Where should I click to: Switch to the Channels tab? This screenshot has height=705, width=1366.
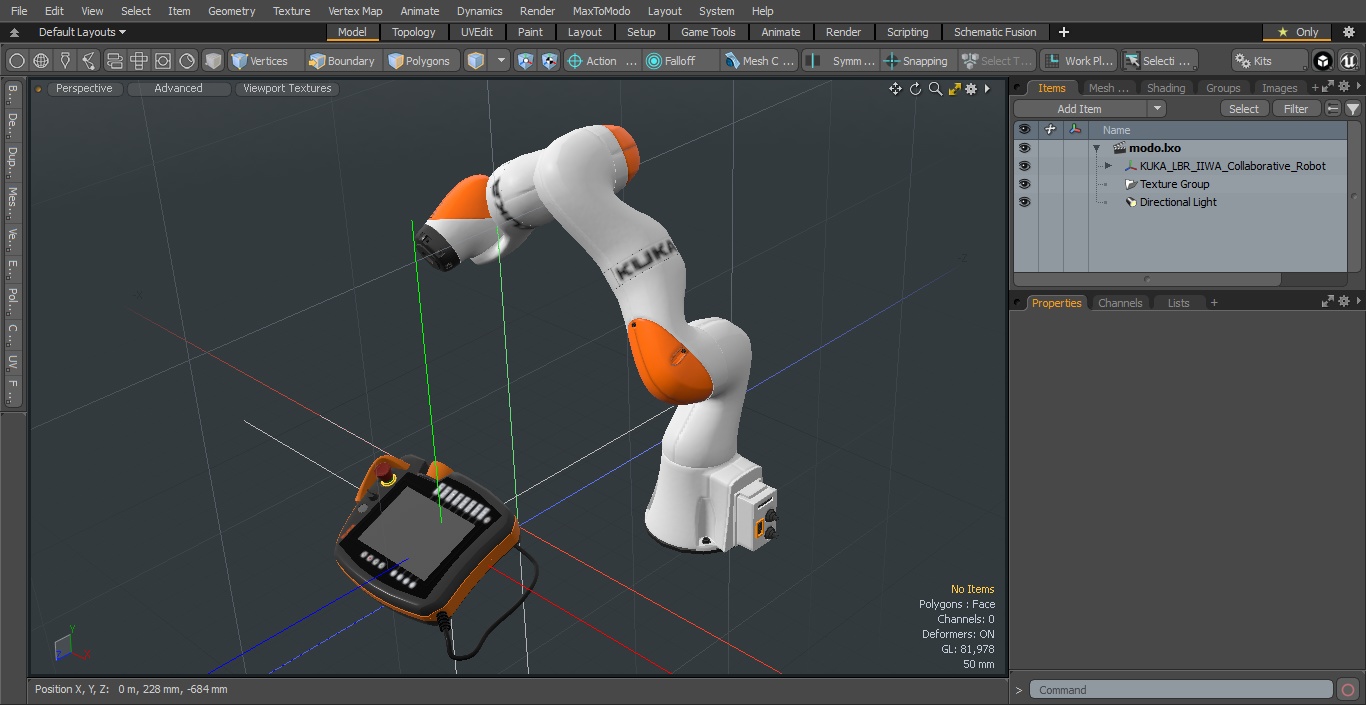click(1120, 303)
